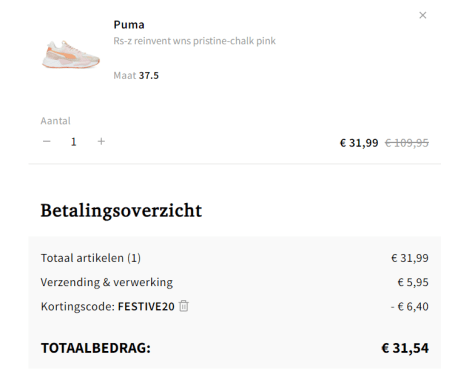Click the discount amount - € 6,40
Screen dimensions: 475x374
tap(410, 306)
